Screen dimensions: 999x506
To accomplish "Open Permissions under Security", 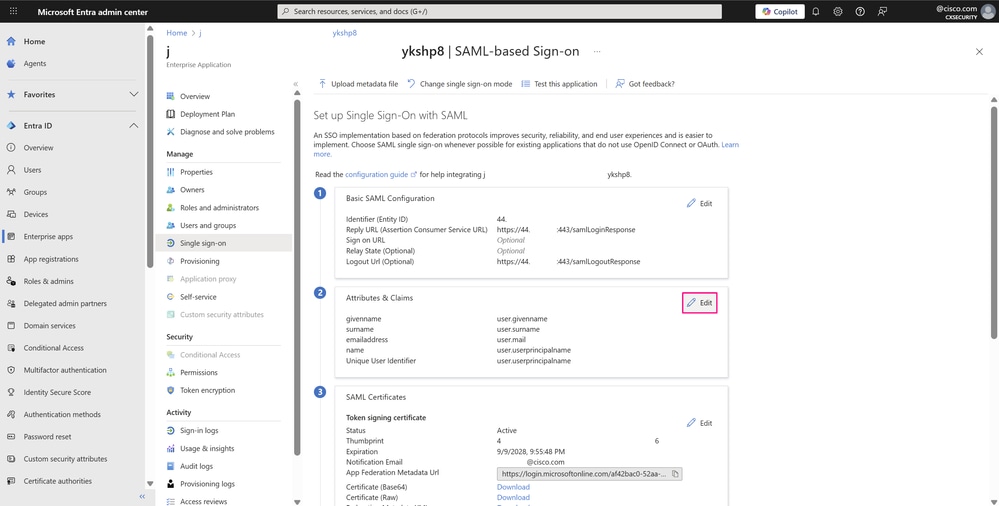I will coord(199,372).
